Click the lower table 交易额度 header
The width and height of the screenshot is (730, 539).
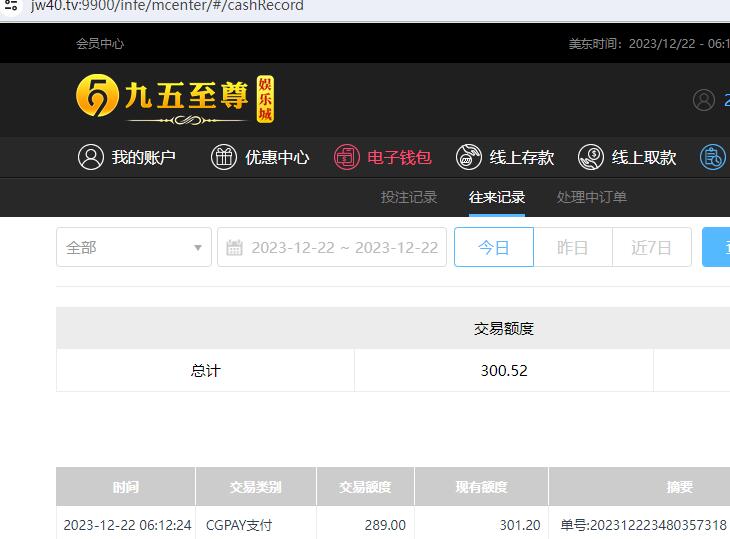365,487
